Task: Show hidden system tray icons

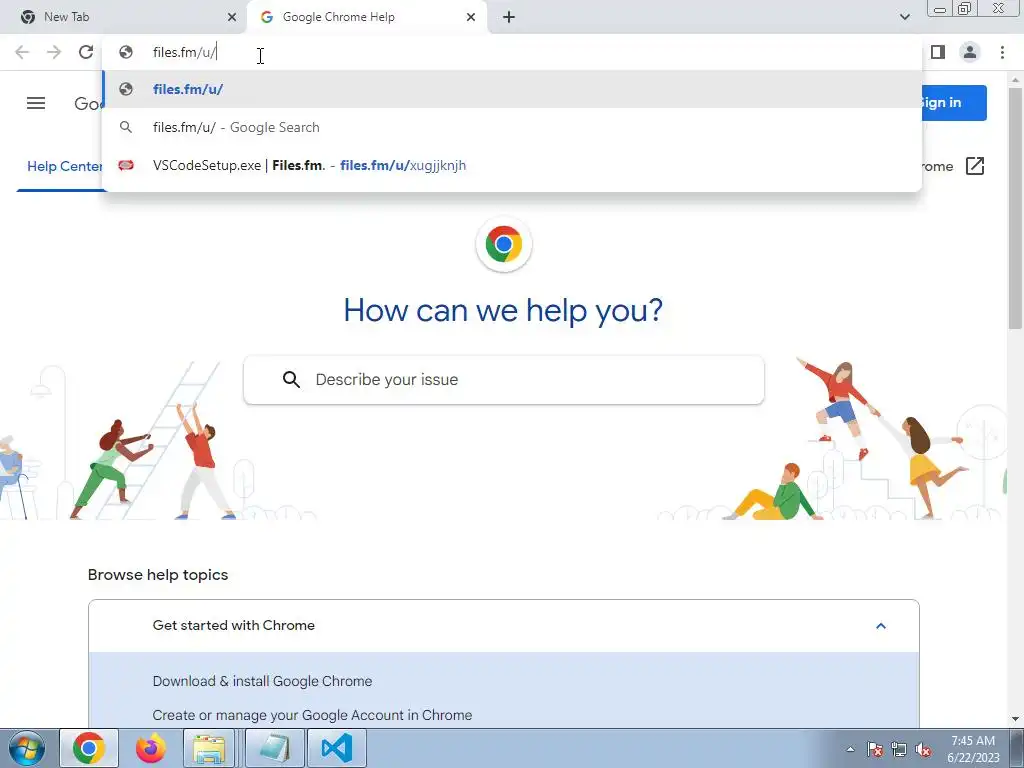Action: (850, 749)
